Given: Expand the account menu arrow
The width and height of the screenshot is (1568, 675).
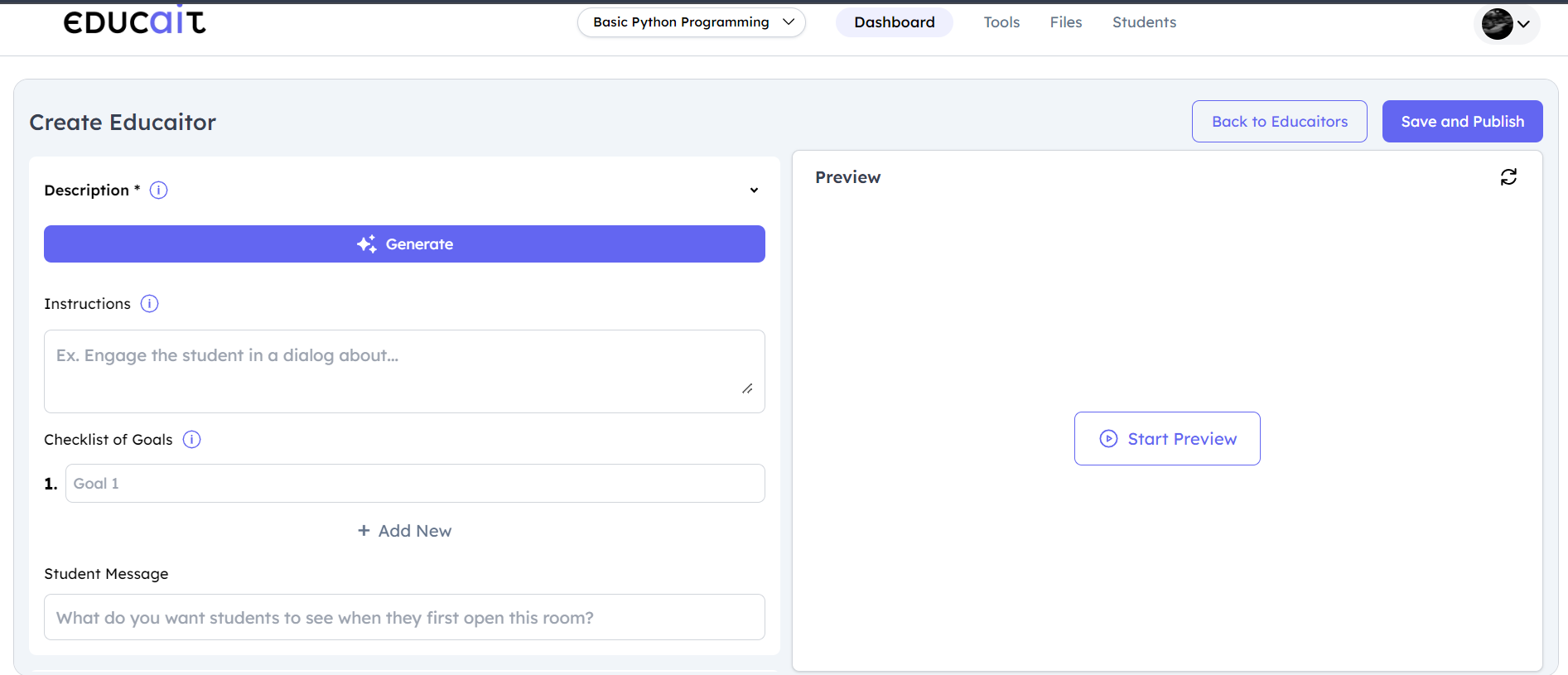Looking at the screenshot, I should tap(1523, 24).
